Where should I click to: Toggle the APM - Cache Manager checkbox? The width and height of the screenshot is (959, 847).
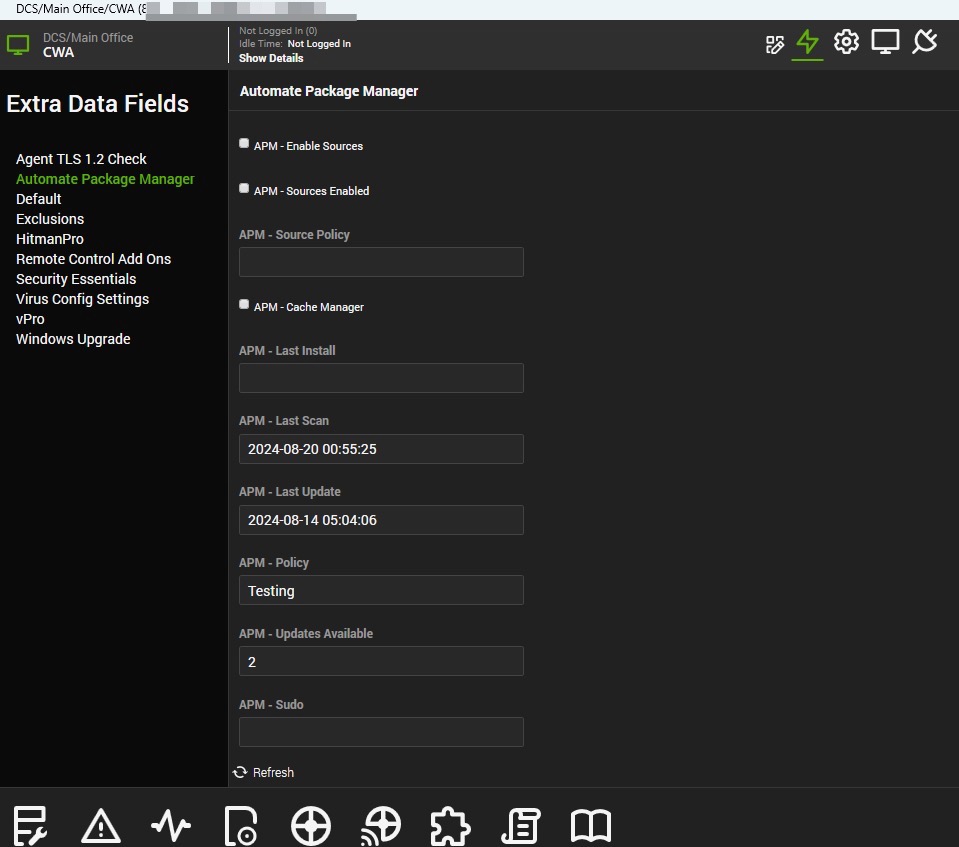(x=244, y=305)
